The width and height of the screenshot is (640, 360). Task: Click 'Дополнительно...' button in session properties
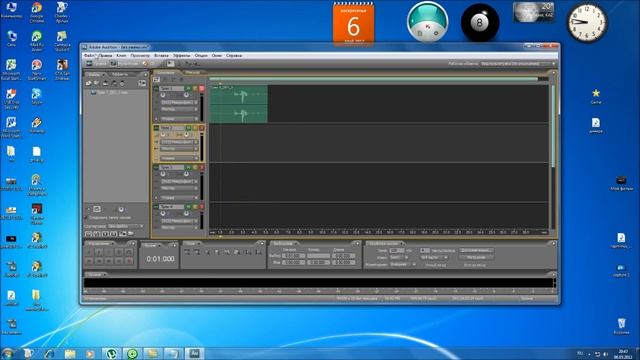(476, 250)
